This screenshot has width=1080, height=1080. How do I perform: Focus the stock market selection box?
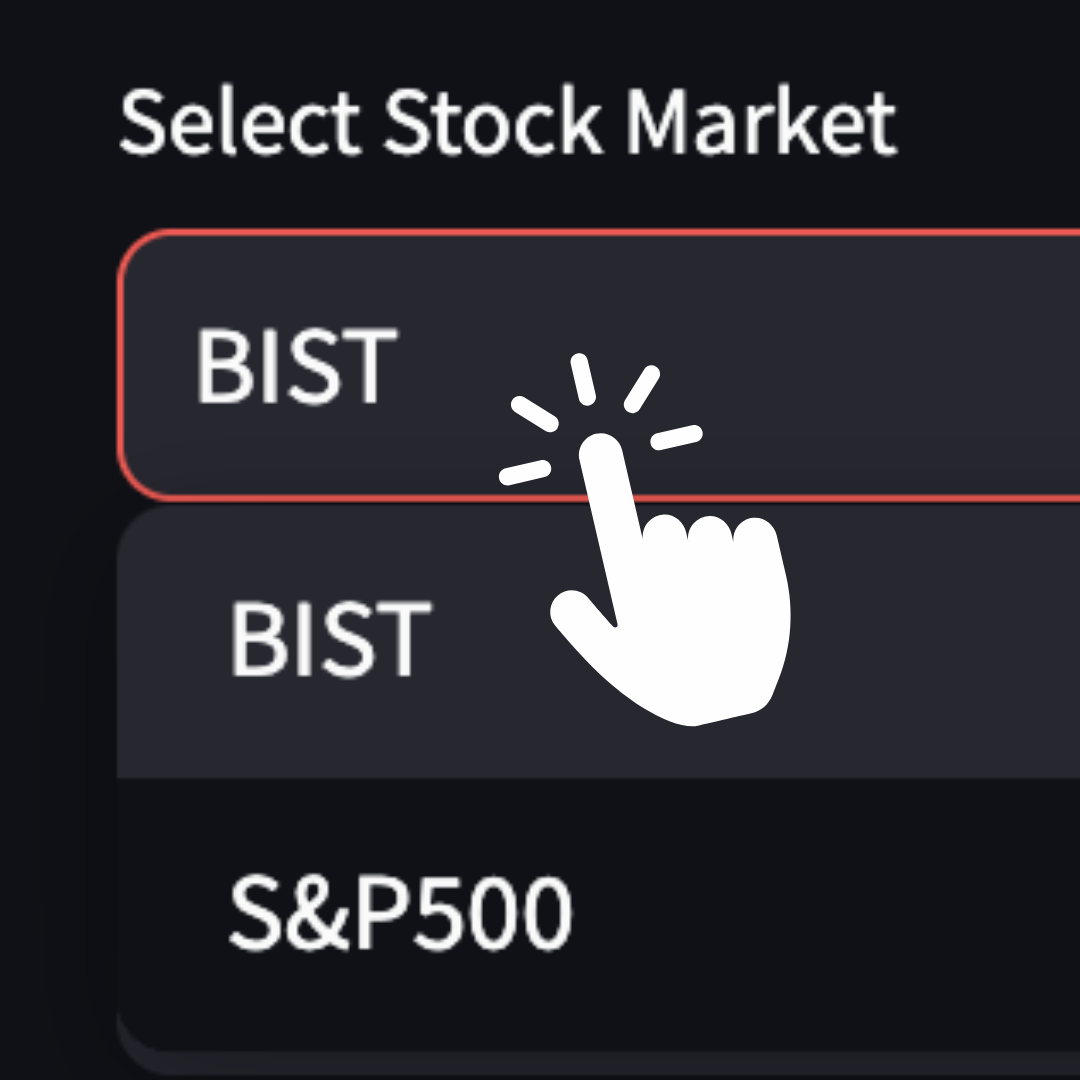click(x=599, y=364)
